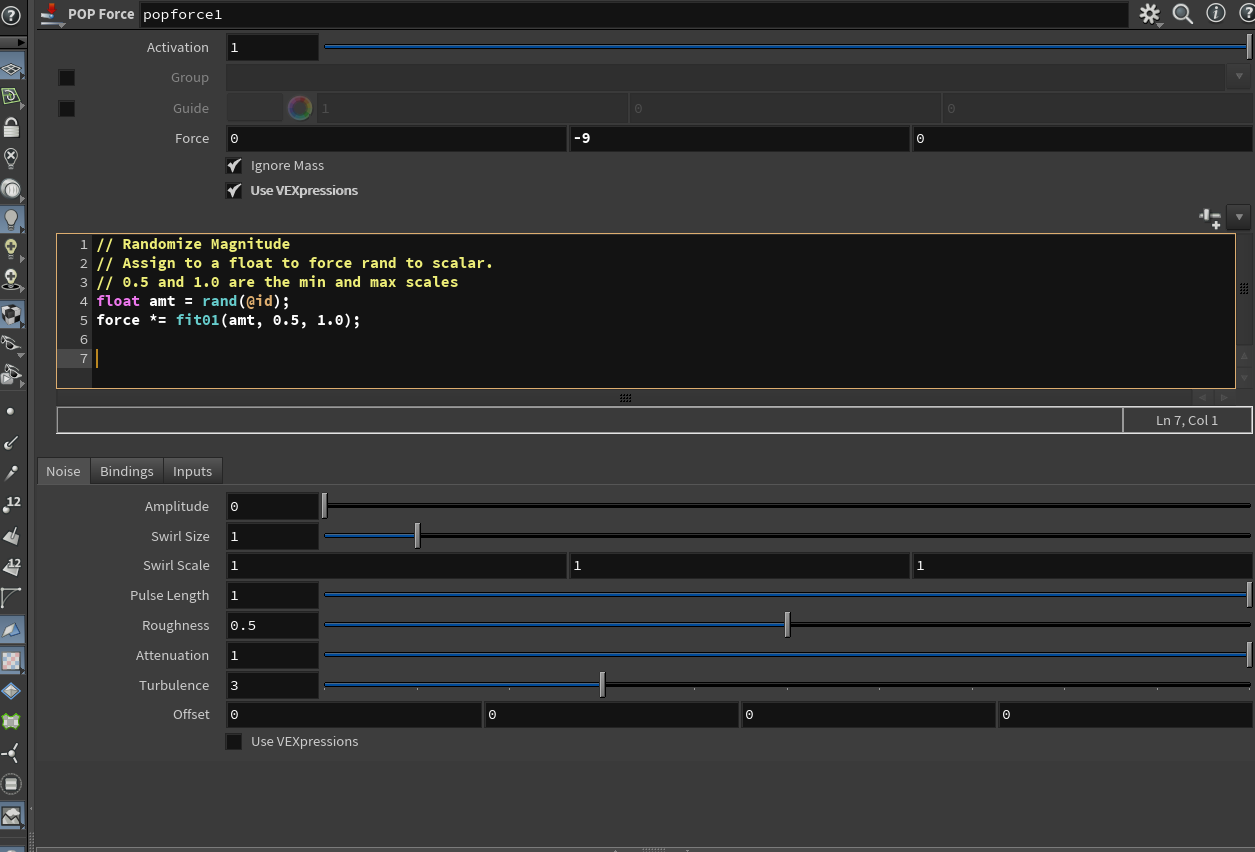Click the Roughness slider handle
The width and height of the screenshot is (1255, 852).
(x=787, y=625)
